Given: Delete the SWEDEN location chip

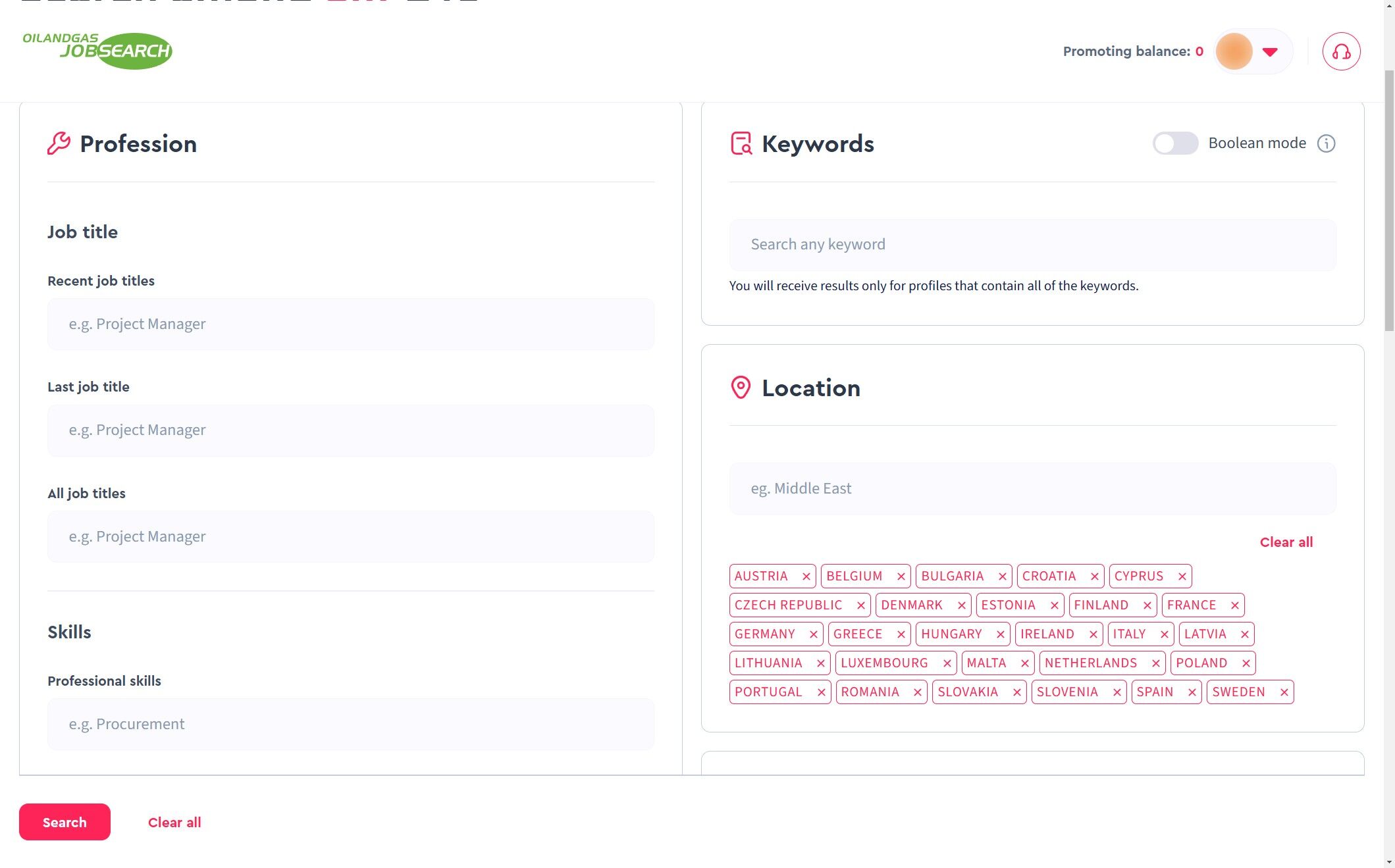Looking at the screenshot, I should [x=1284, y=692].
